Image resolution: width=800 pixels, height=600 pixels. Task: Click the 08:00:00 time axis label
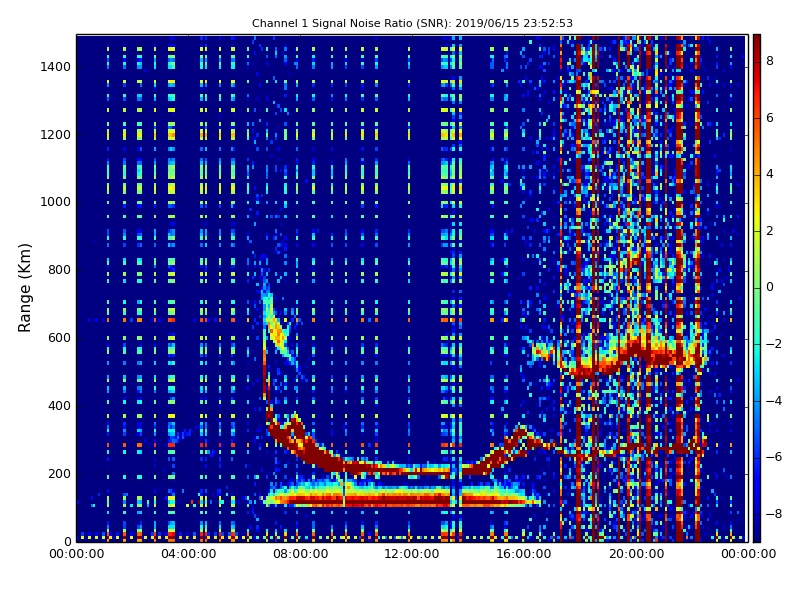tap(301, 554)
